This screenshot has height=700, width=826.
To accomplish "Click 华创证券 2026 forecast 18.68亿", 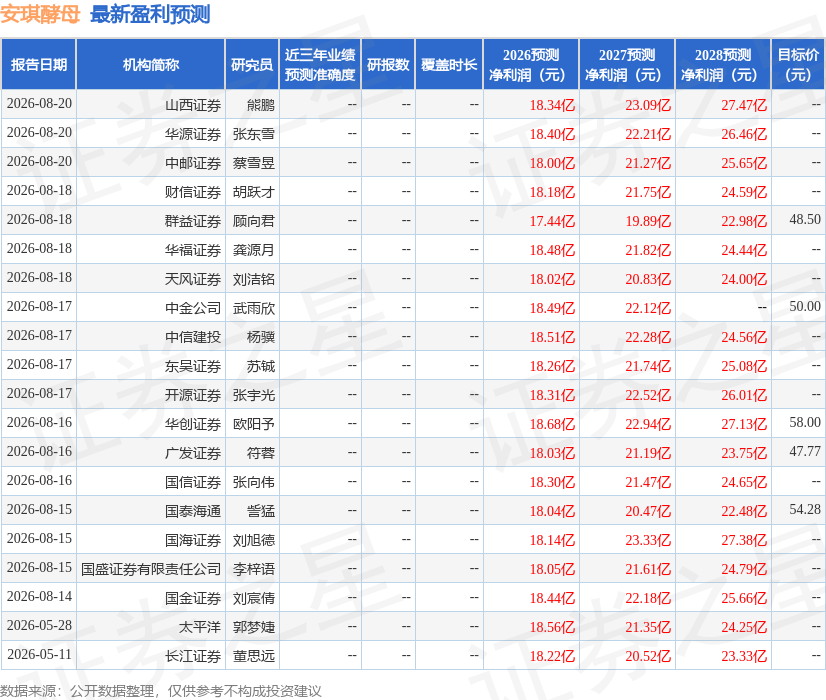I will (552, 424).
